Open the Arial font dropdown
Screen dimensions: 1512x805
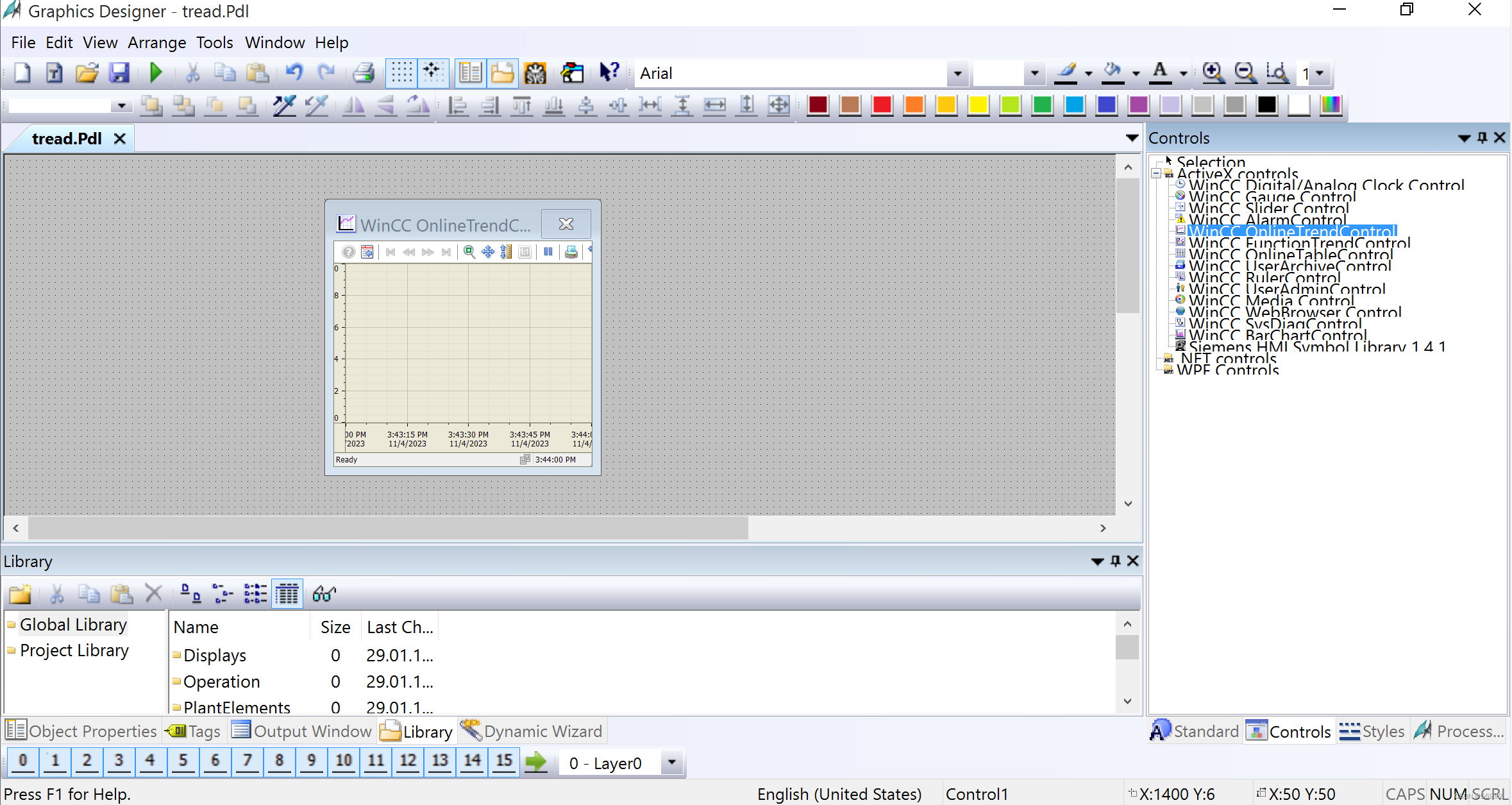tap(956, 73)
